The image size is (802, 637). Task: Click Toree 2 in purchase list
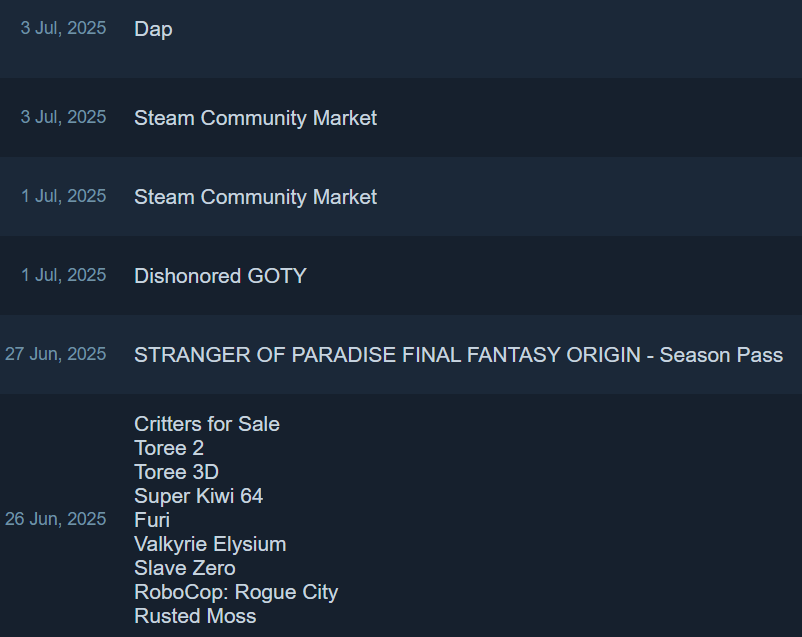pyautogui.click(x=169, y=448)
